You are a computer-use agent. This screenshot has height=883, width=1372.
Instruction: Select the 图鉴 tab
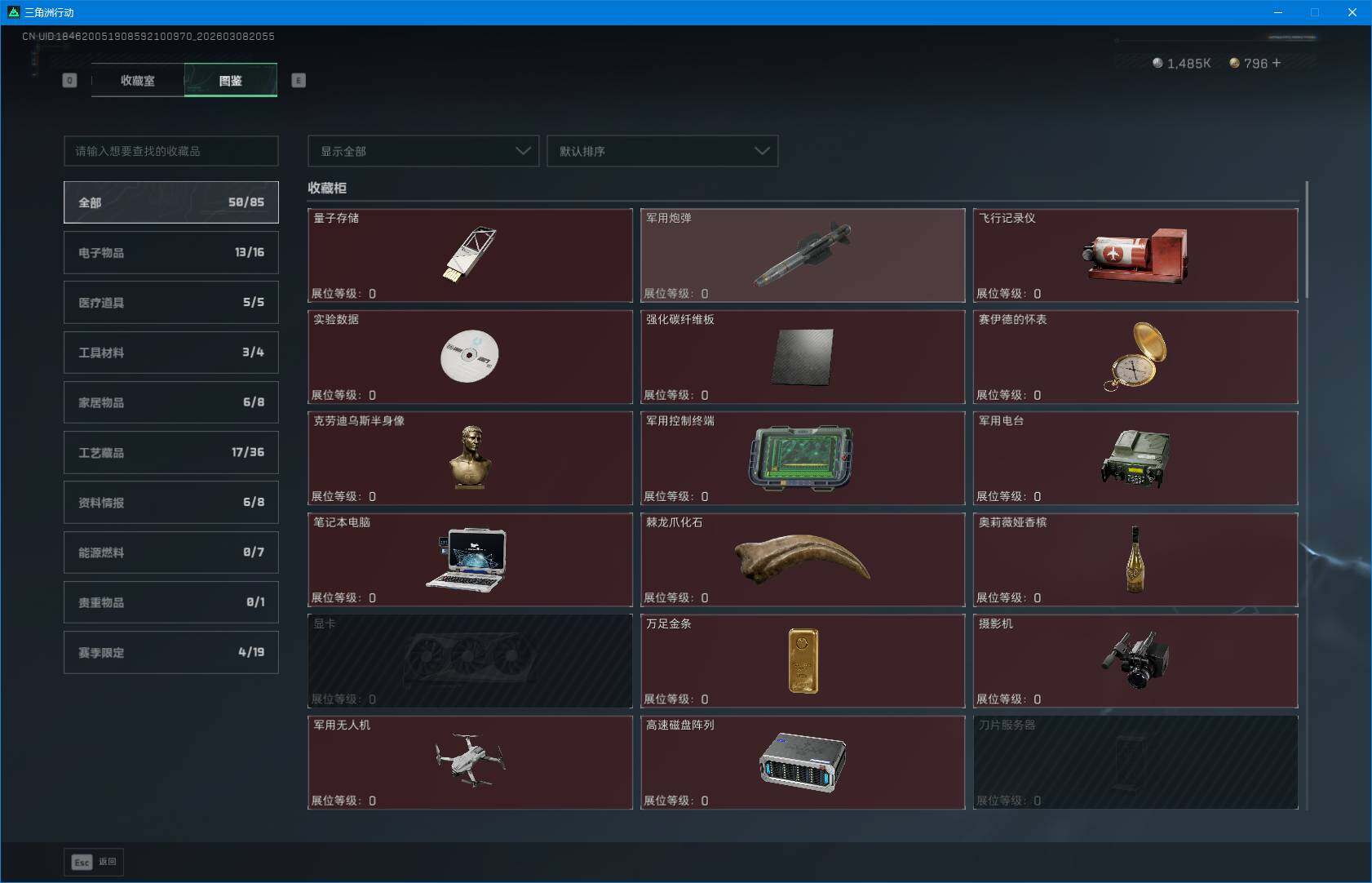point(231,80)
